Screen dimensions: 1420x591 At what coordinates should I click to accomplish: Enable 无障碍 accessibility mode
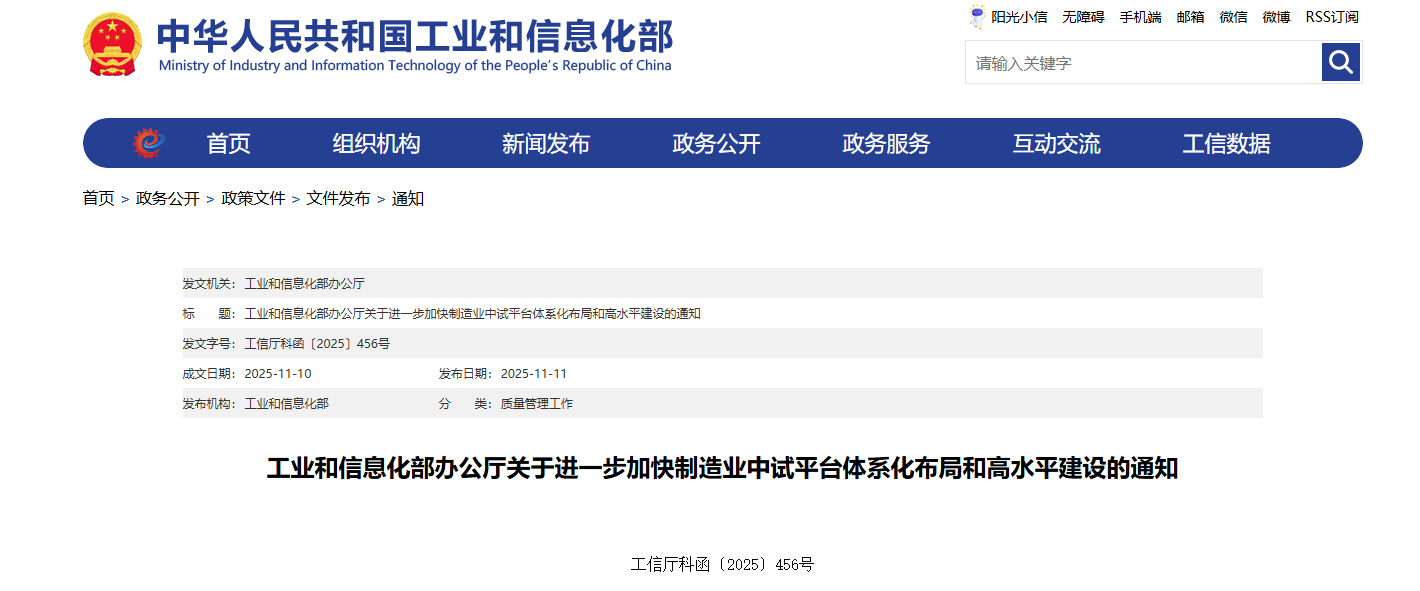[x=1083, y=17]
